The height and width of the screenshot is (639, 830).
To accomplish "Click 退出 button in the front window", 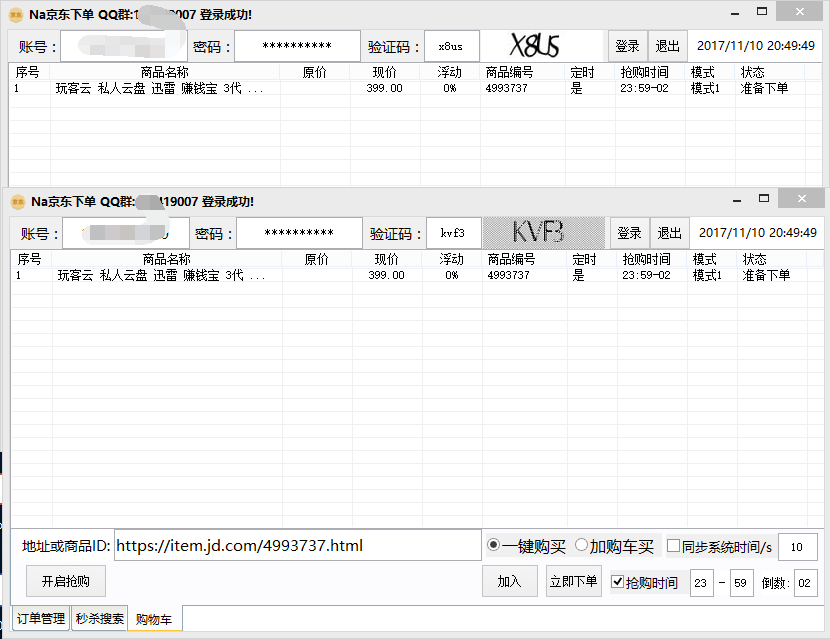I will tap(670, 233).
